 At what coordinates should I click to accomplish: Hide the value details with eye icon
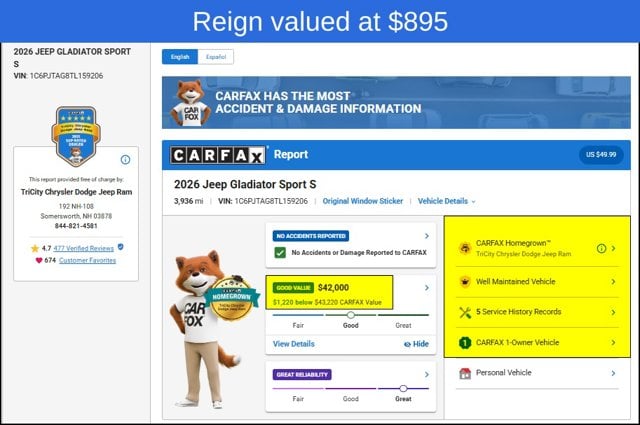pos(416,344)
